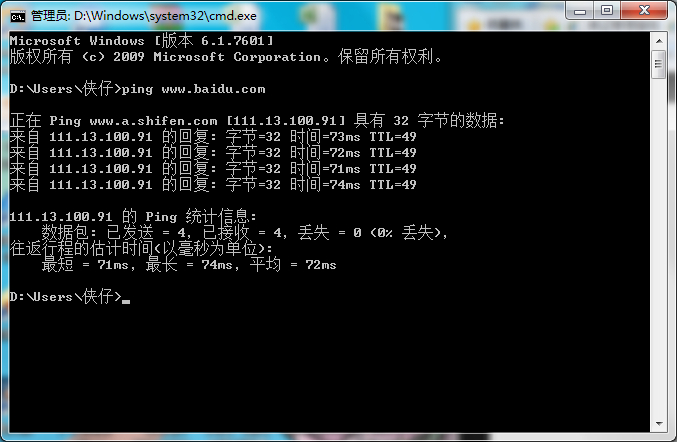Click the empty scrollbar track below thumb
Screen dimensions: 677x442
(658, 246)
